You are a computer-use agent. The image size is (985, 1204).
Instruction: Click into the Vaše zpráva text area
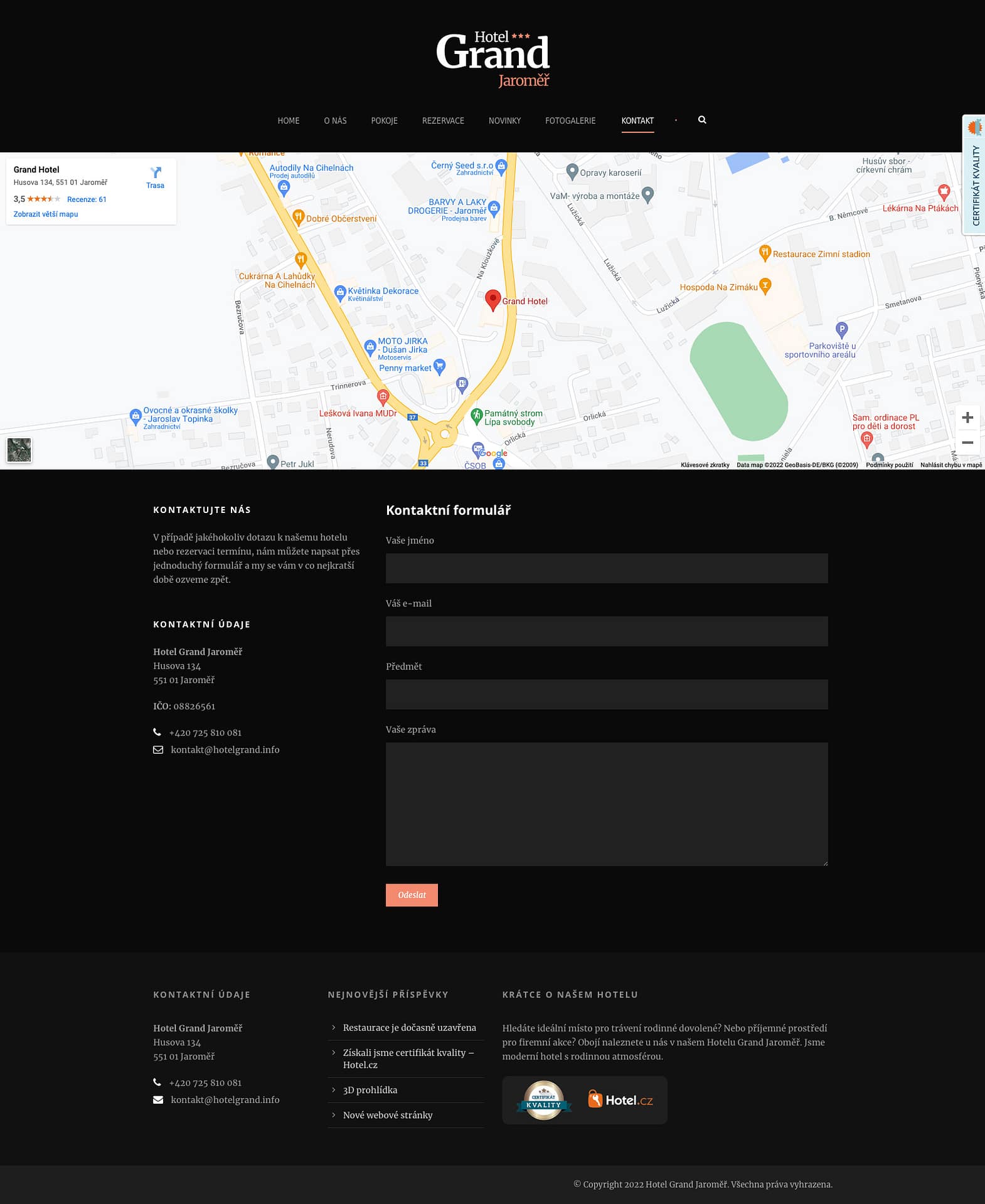pyautogui.click(x=606, y=804)
